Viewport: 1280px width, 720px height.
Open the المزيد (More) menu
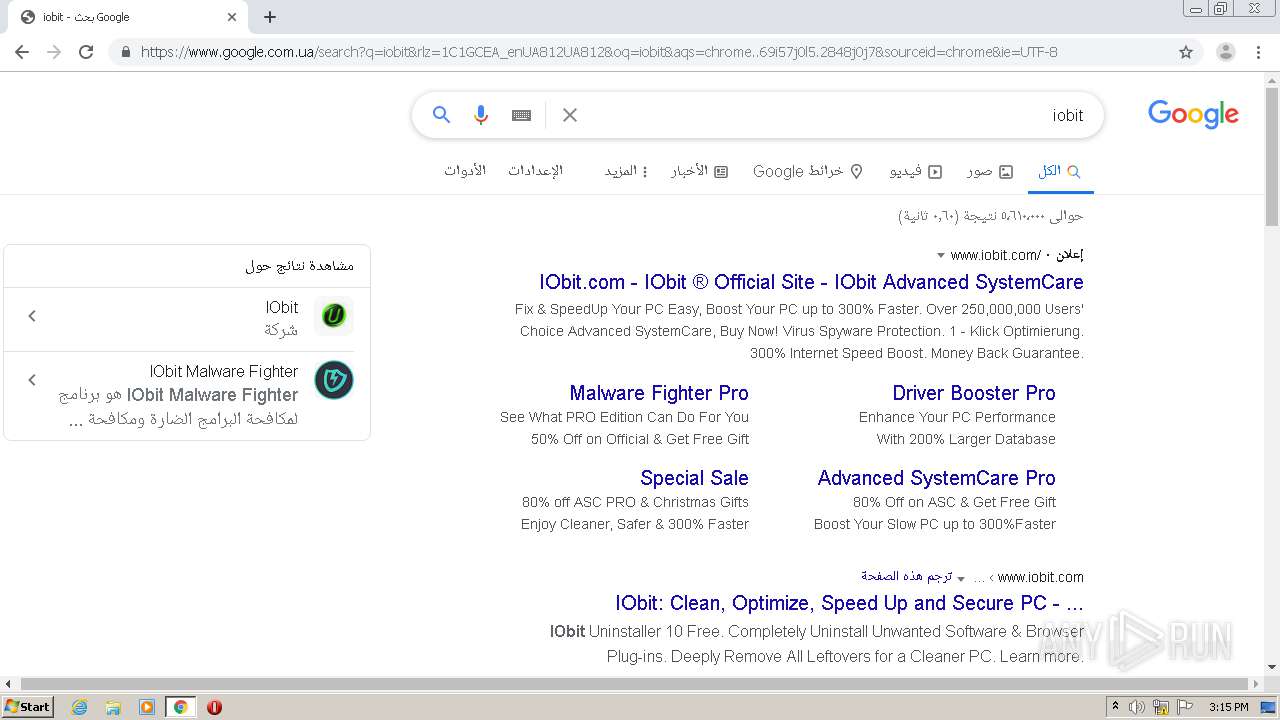(626, 171)
